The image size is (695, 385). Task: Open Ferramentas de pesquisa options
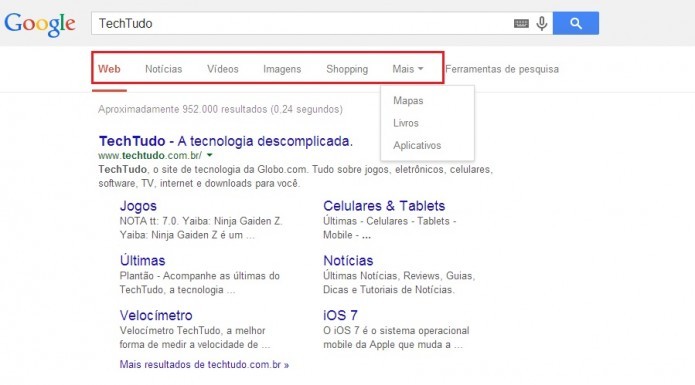(502, 69)
